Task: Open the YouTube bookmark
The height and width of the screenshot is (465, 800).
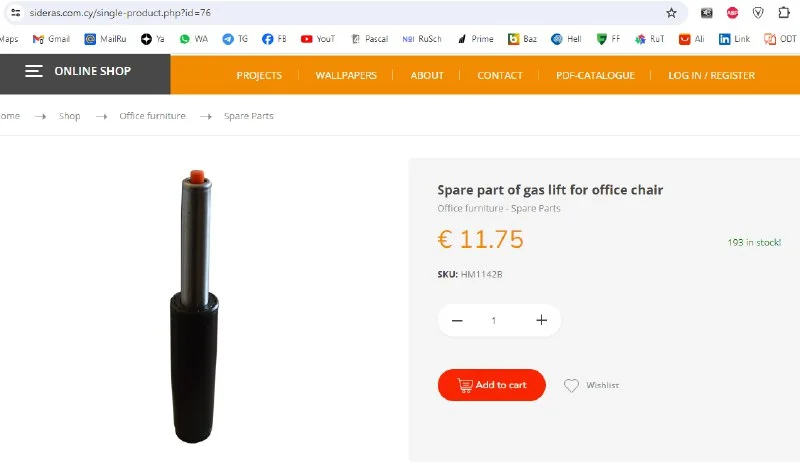Action: pos(318,39)
